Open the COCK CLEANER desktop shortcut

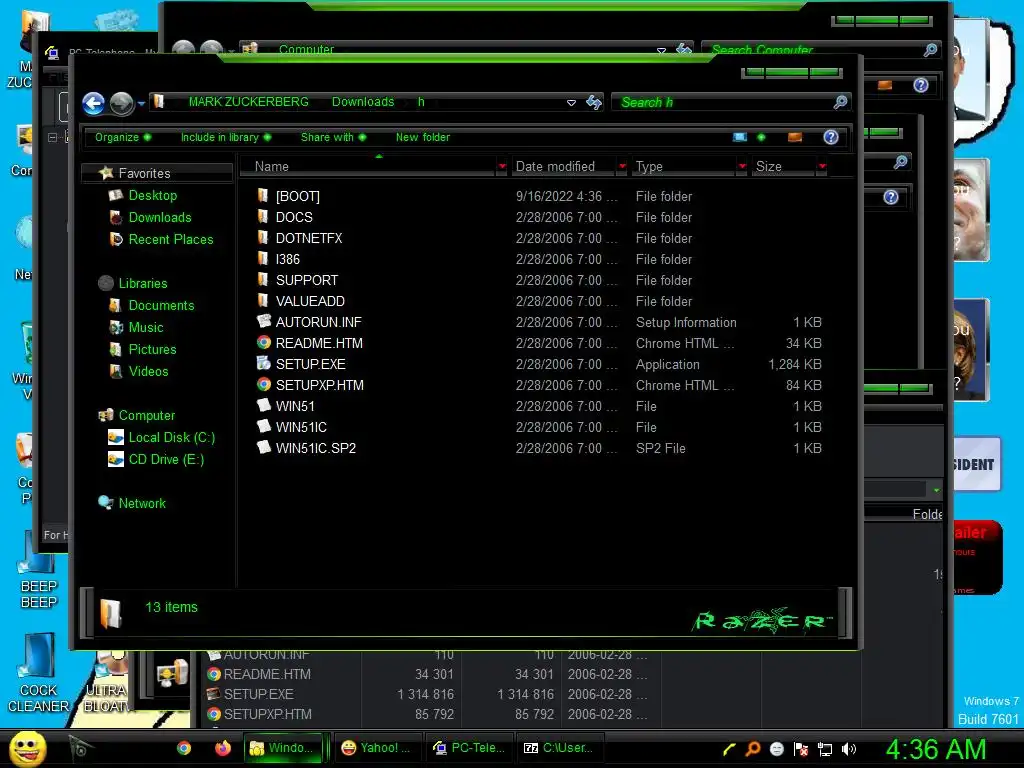(x=38, y=673)
